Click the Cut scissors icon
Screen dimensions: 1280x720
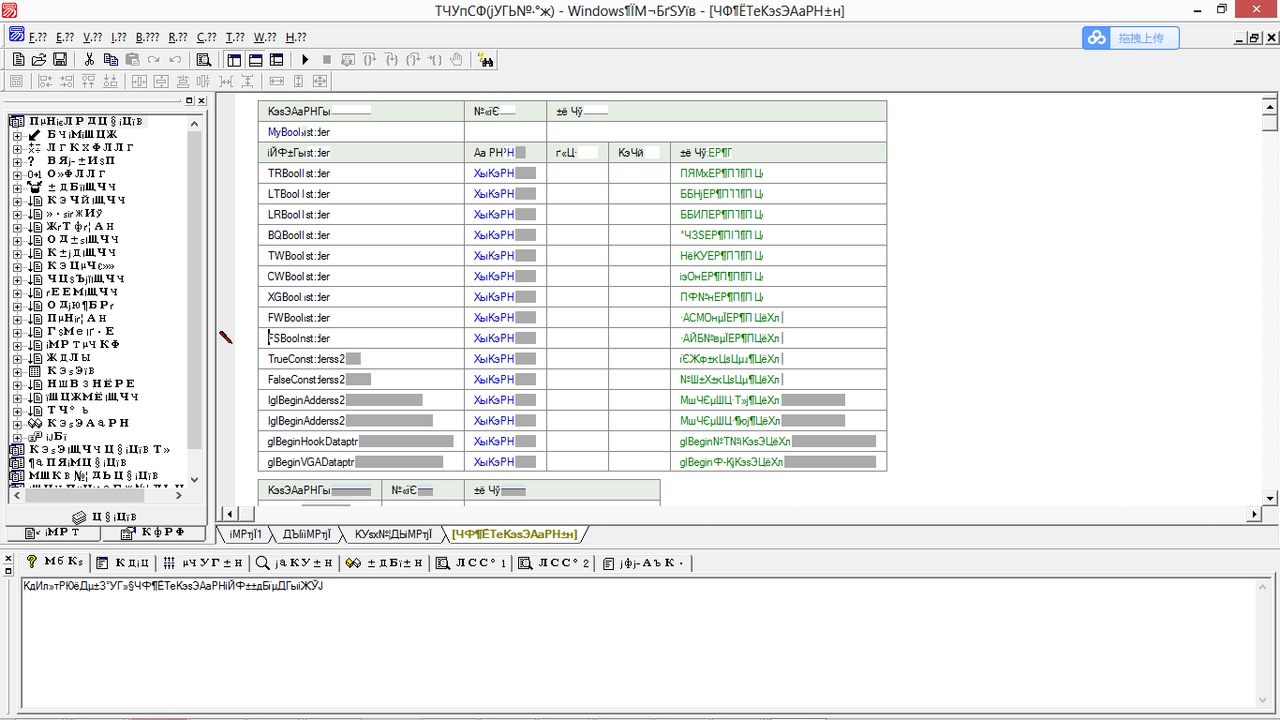89,60
